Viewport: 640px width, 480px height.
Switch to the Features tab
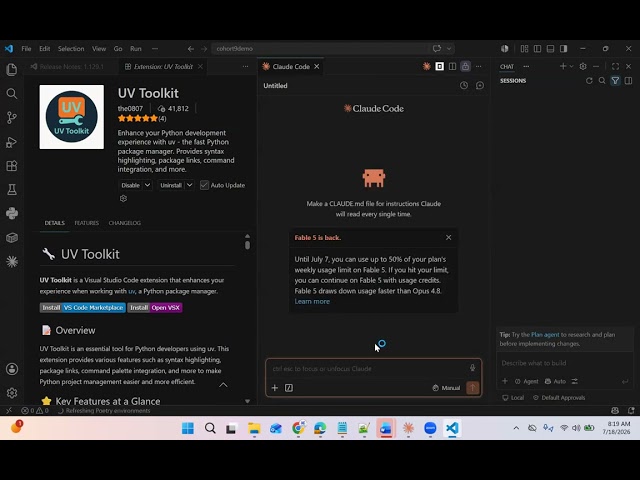point(87,223)
